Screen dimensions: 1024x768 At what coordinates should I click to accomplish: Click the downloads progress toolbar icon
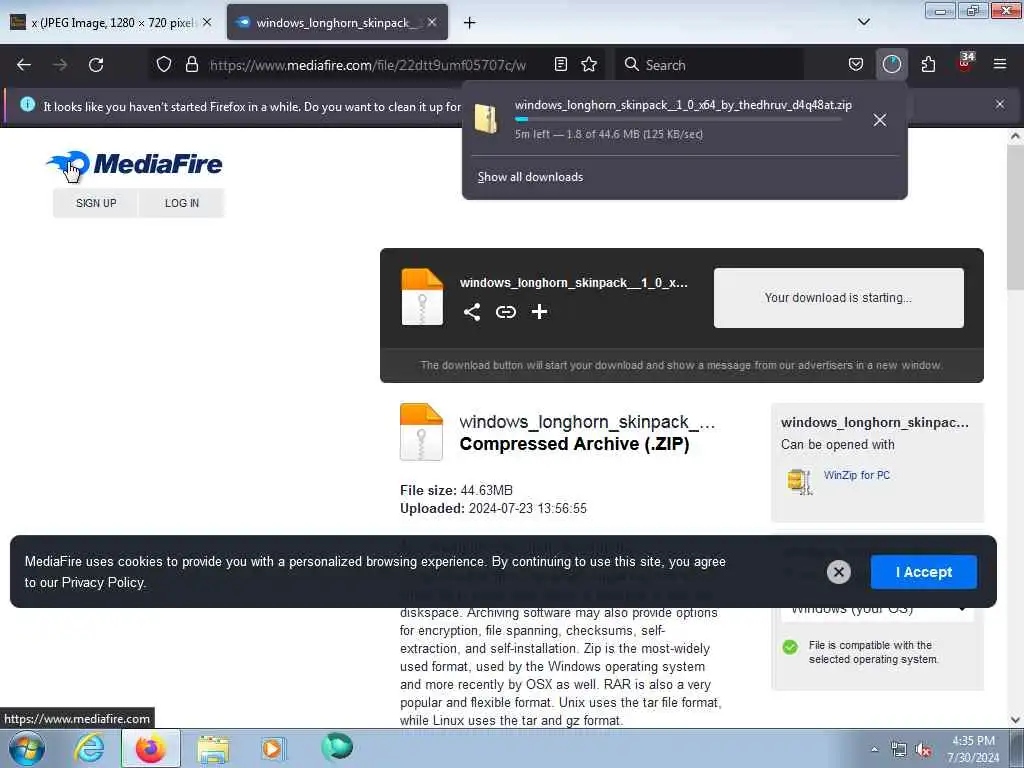click(891, 64)
